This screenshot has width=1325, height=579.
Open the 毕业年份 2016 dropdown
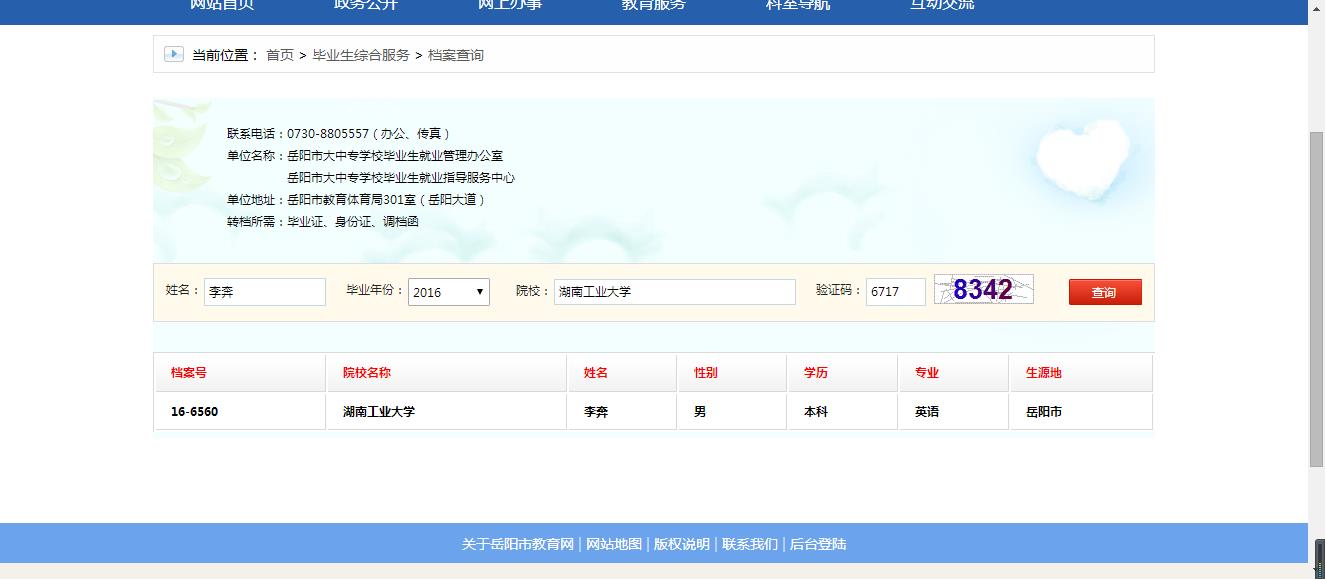(449, 292)
